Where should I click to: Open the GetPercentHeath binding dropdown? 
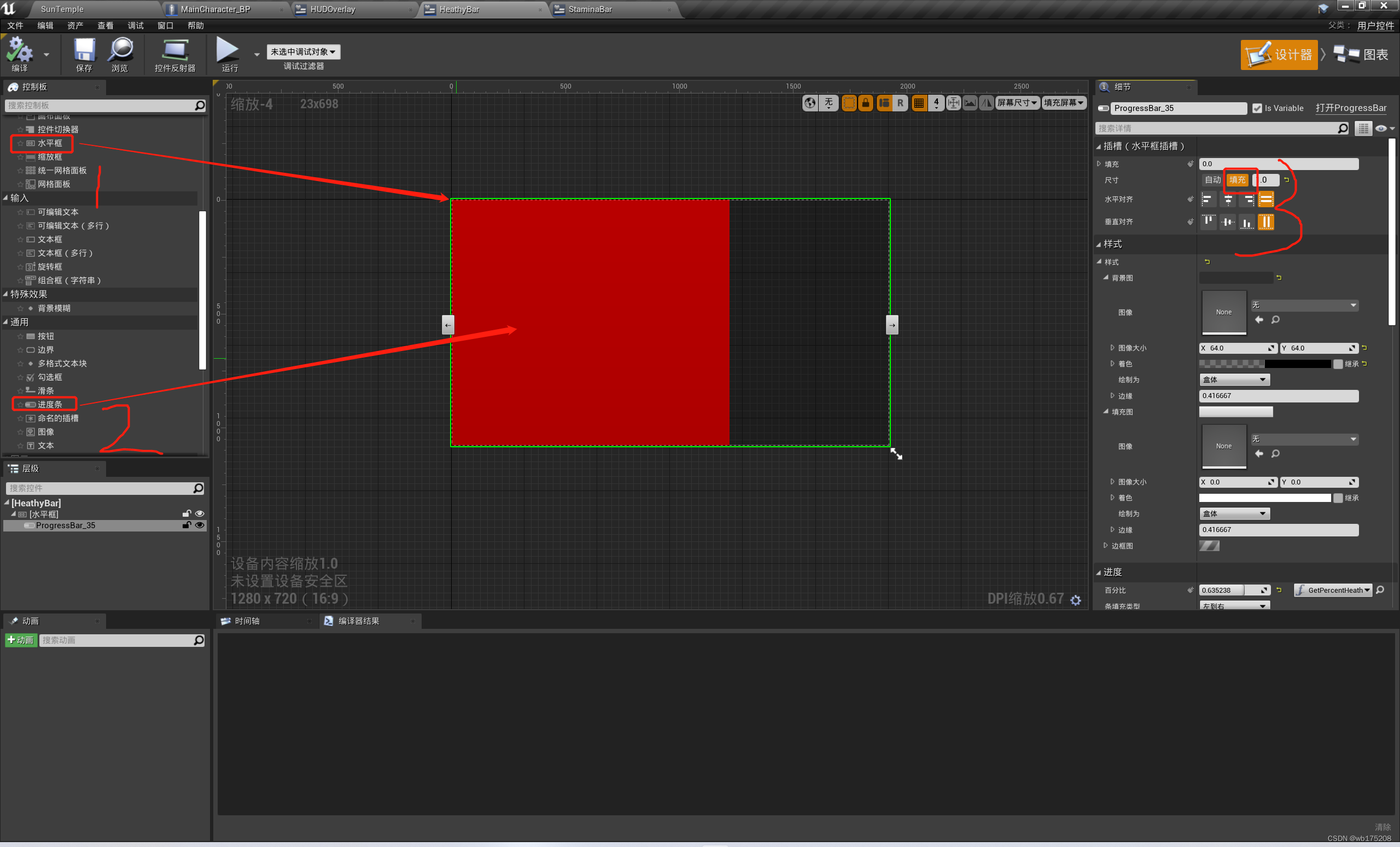[x=1333, y=590]
